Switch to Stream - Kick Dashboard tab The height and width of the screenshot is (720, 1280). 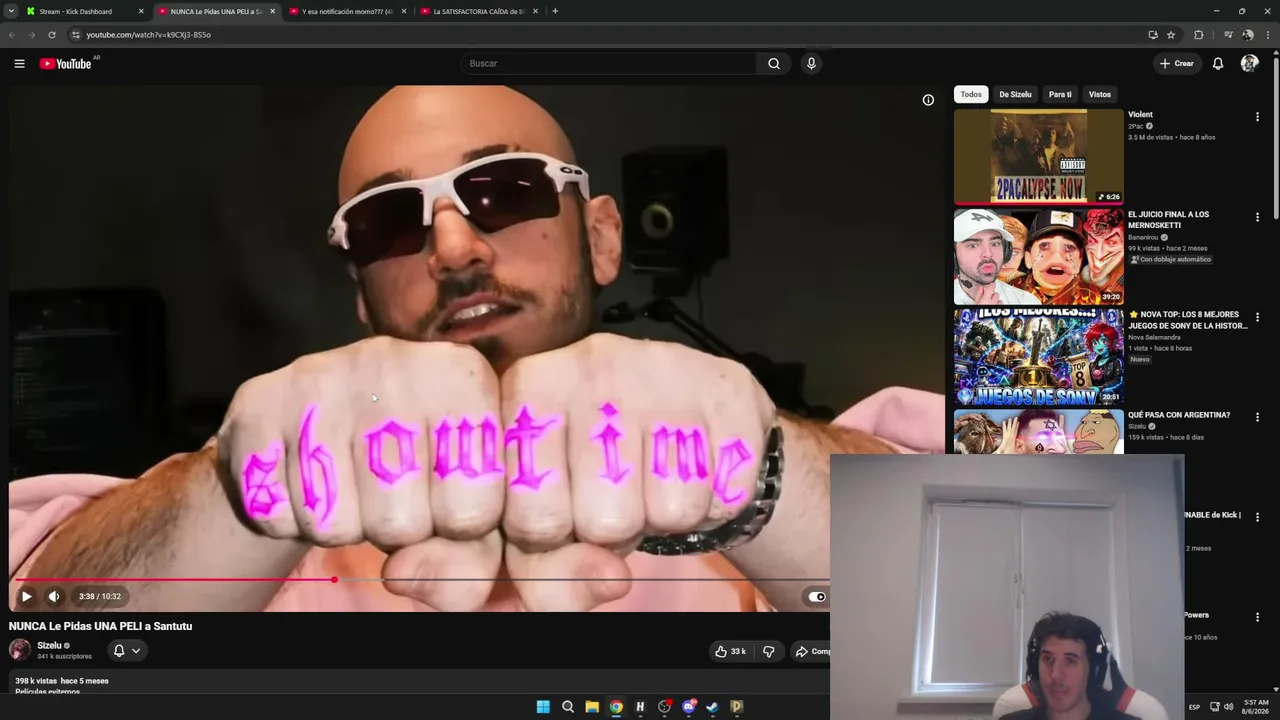click(x=85, y=11)
